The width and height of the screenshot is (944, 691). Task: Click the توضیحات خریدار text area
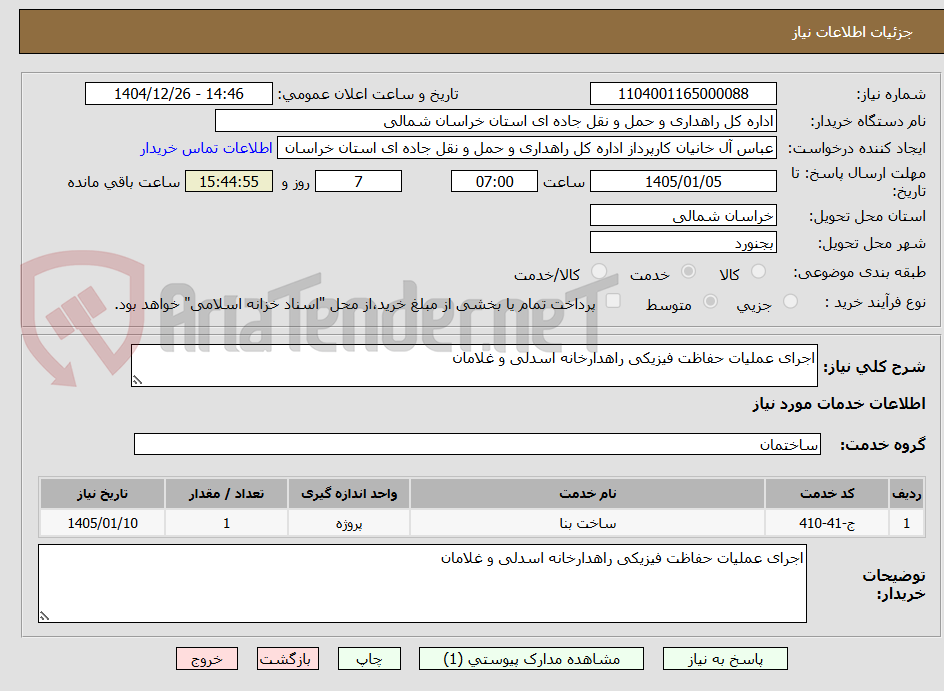[x=422, y=584]
